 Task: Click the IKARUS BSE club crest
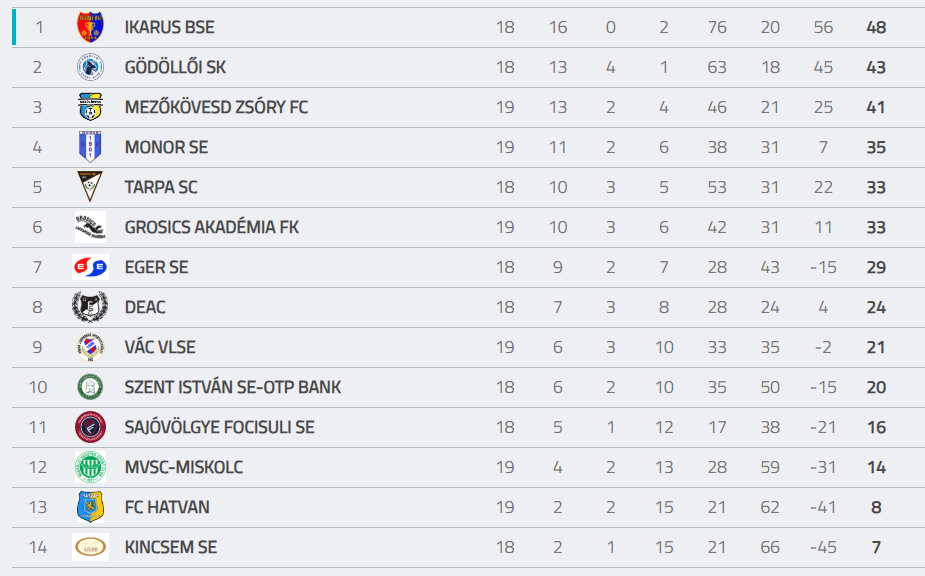(90, 27)
